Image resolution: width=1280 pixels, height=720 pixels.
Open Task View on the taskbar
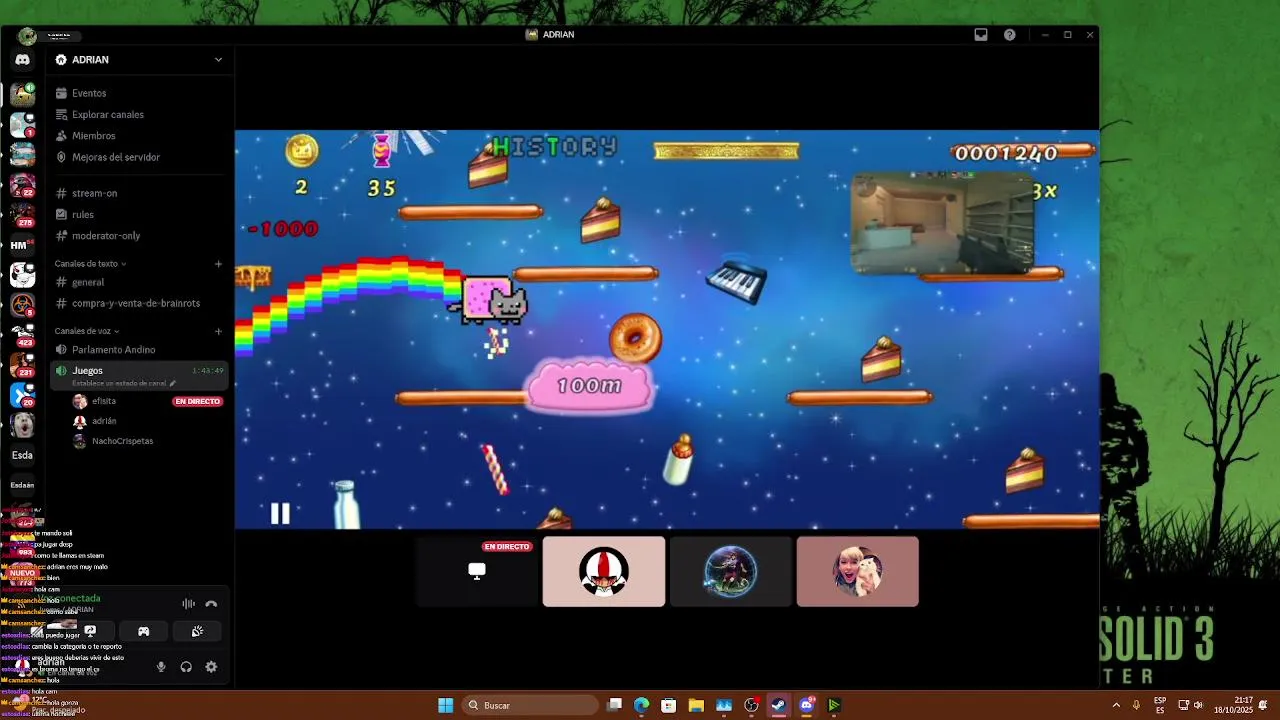614,705
